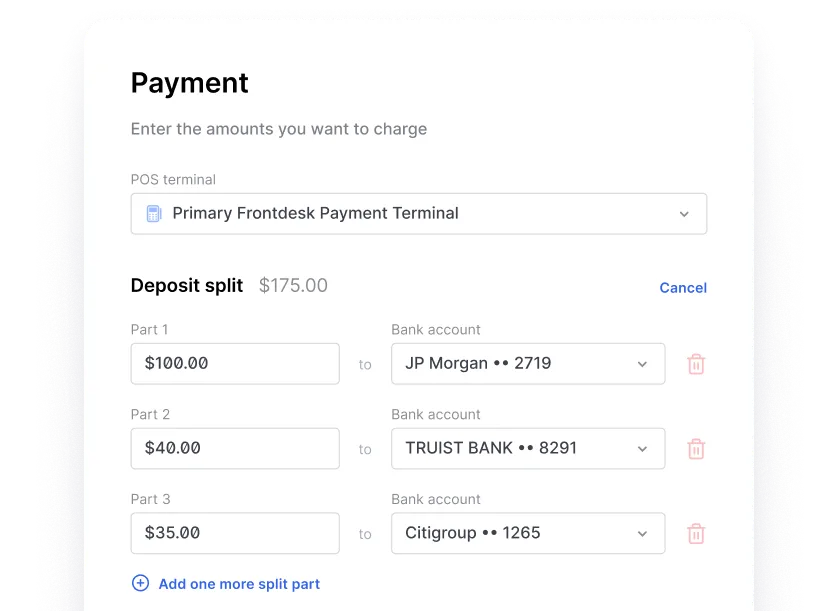Image resolution: width=838 pixels, height=611 pixels.
Task: Open the POS terminal selector
Action: pos(418,213)
